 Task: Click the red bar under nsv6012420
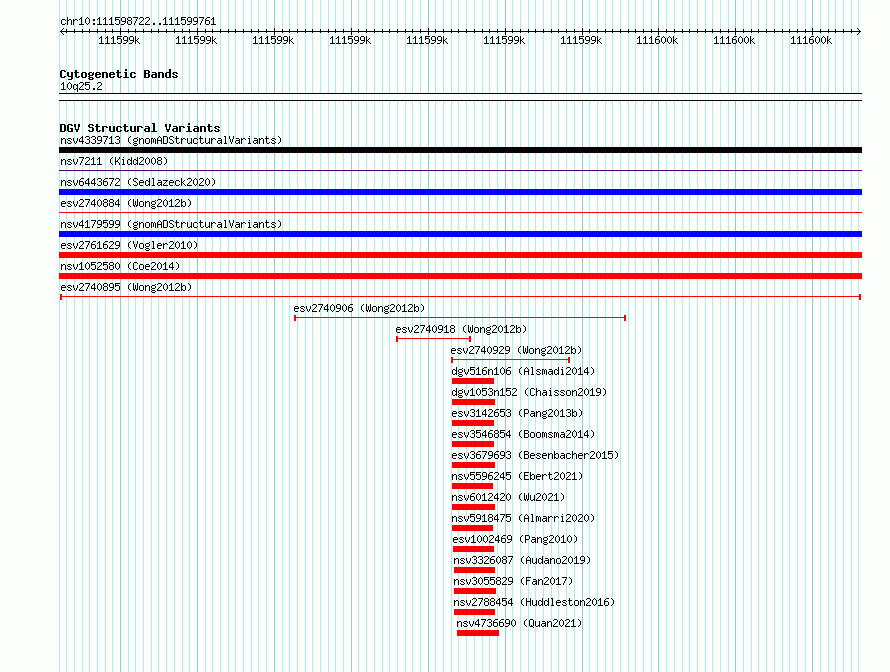tap(473, 507)
